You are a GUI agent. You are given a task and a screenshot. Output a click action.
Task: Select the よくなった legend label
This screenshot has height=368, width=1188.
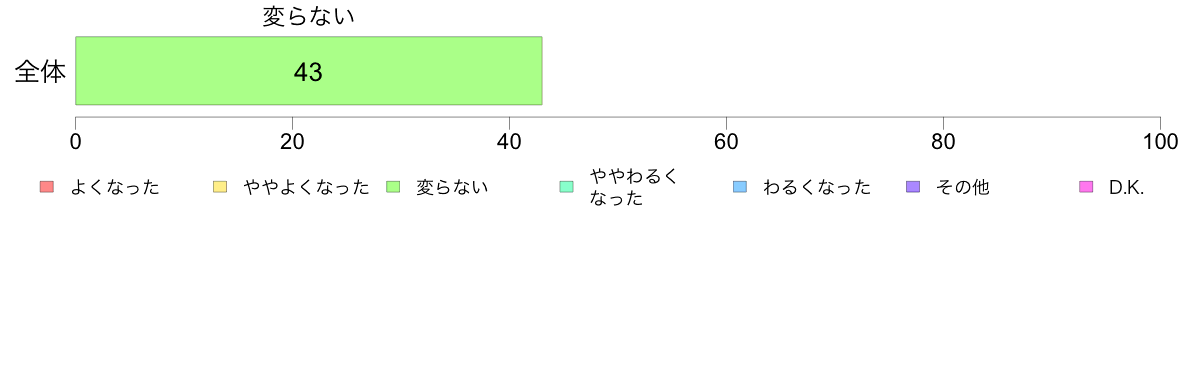point(114,187)
